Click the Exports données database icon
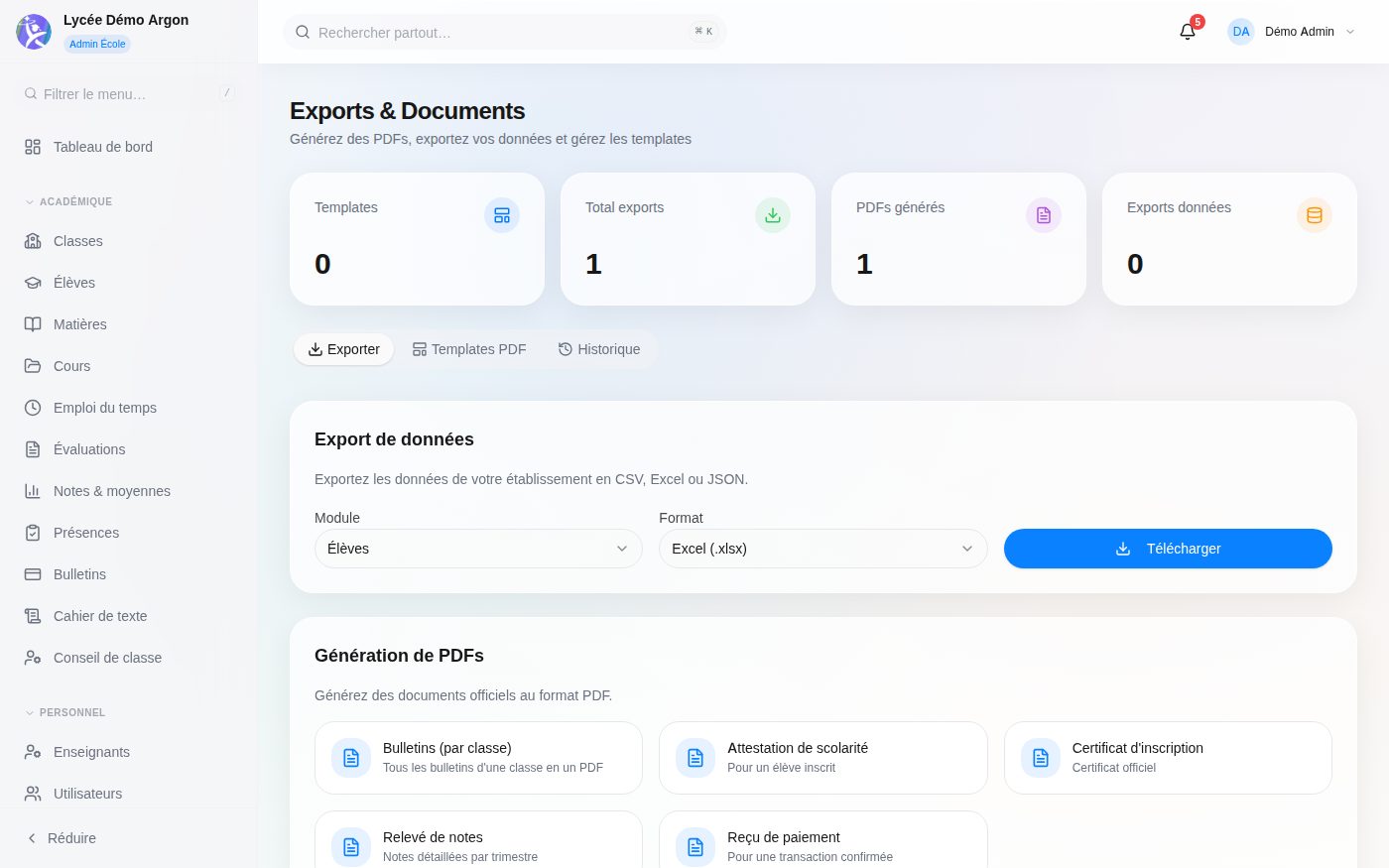Image resolution: width=1389 pixels, height=868 pixels. click(x=1315, y=215)
